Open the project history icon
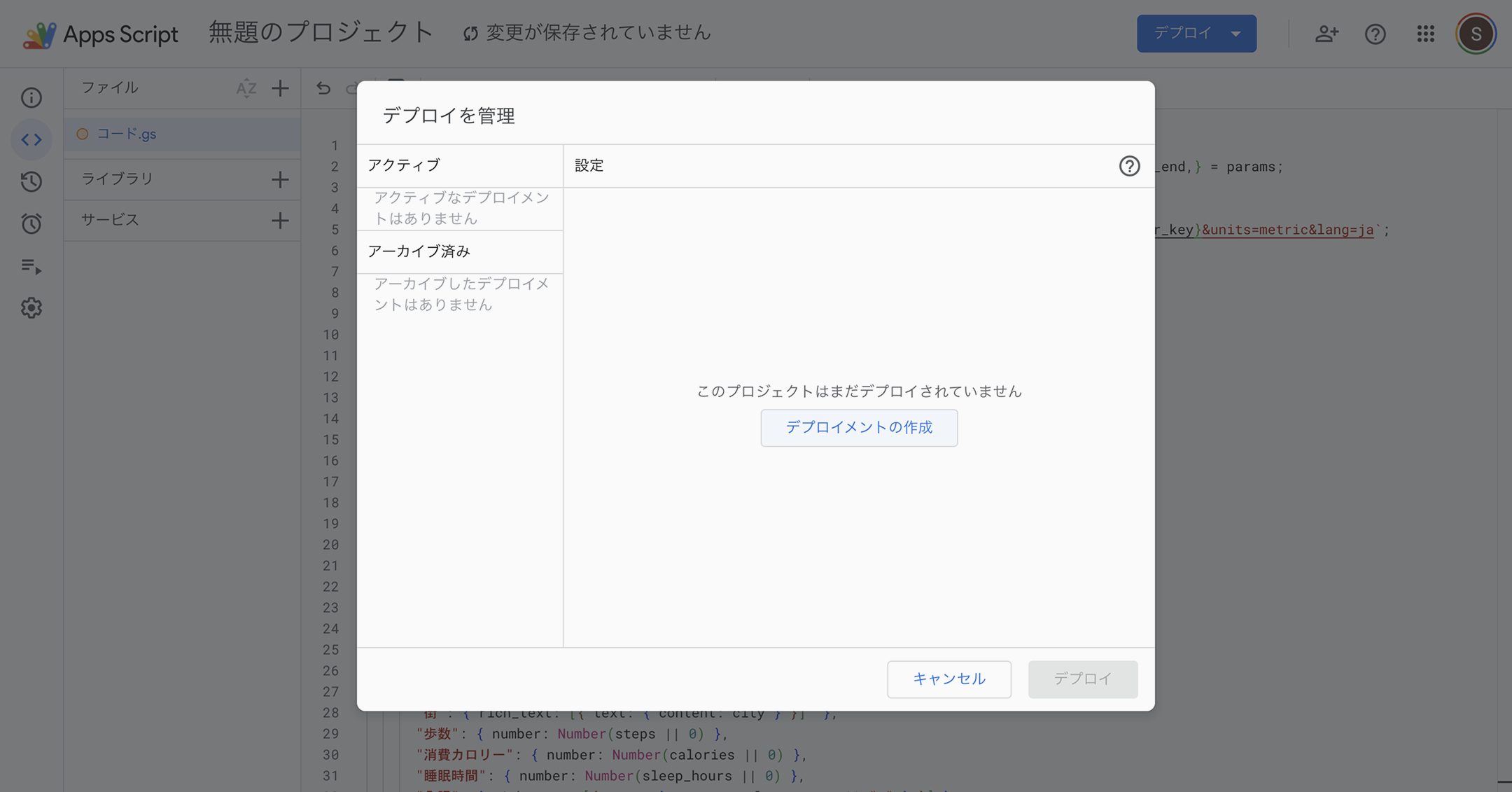This screenshot has height=792, width=1512. (x=31, y=181)
